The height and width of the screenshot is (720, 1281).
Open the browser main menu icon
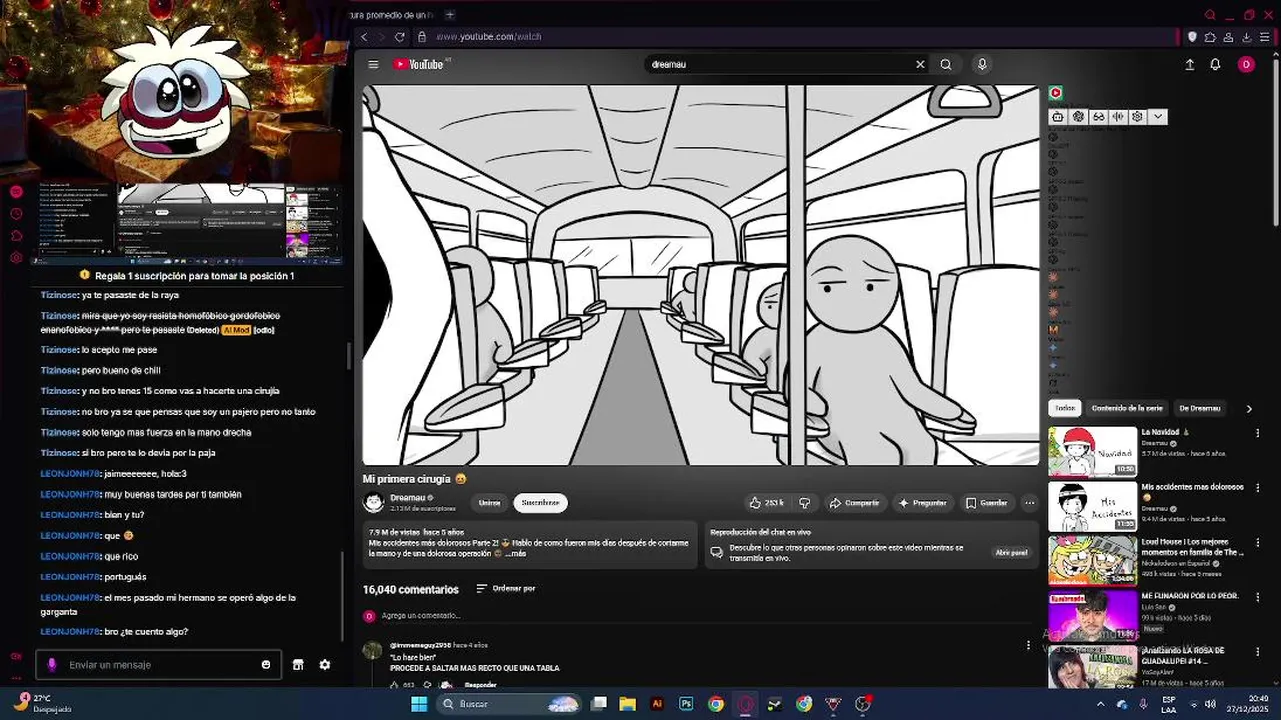pos(1264,37)
